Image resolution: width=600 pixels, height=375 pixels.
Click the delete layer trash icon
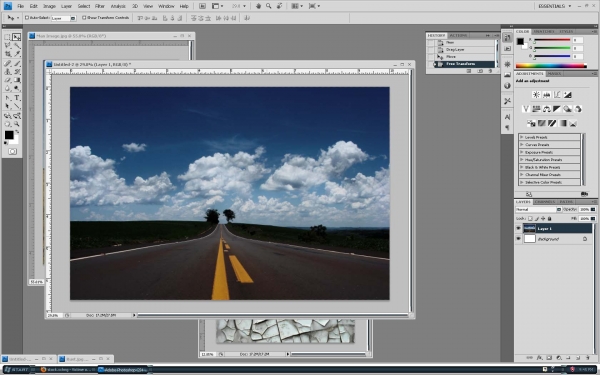pyautogui.click(x=587, y=358)
